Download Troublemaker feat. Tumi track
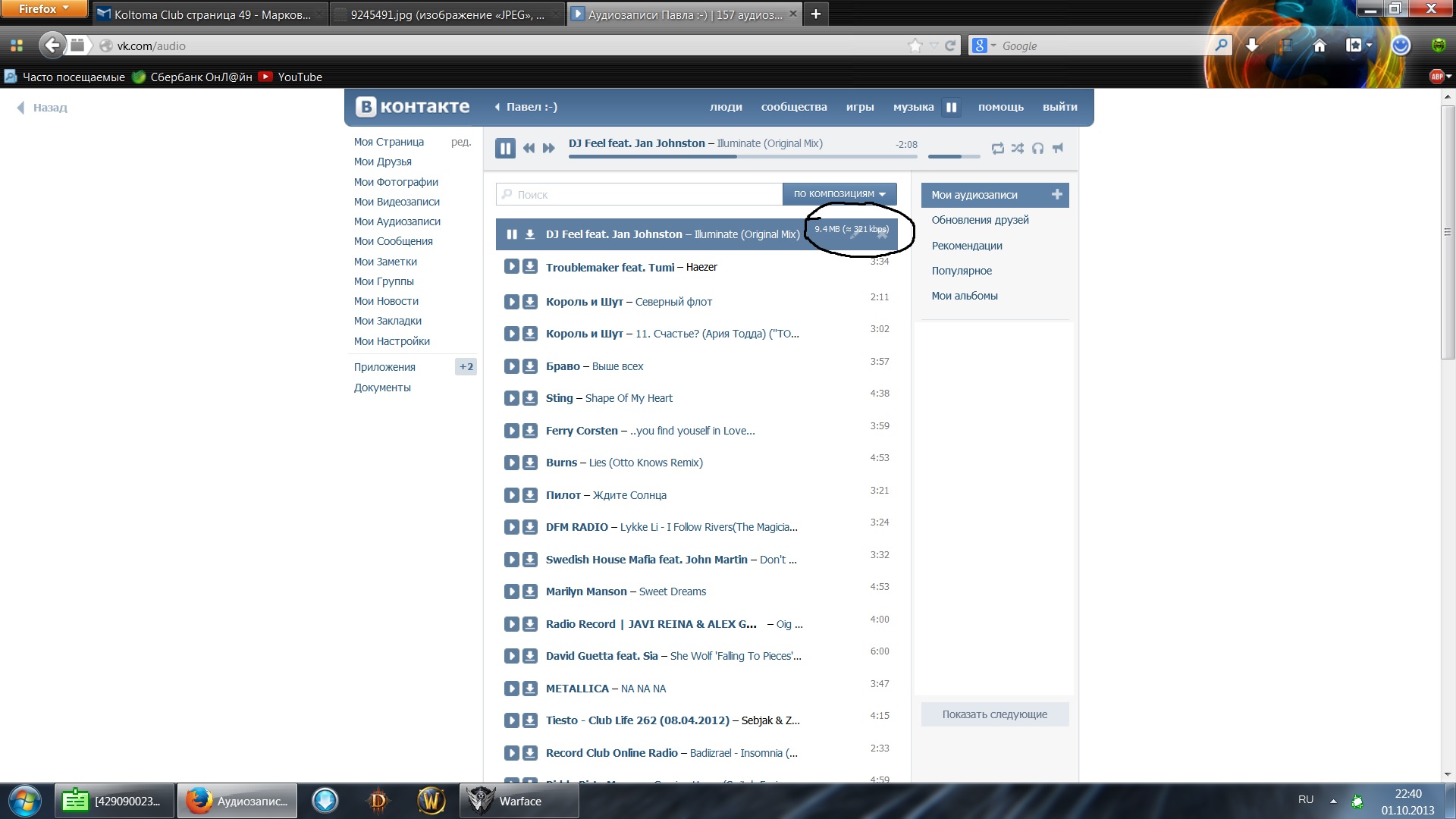Image resolution: width=1456 pixels, height=819 pixels. click(530, 267)
